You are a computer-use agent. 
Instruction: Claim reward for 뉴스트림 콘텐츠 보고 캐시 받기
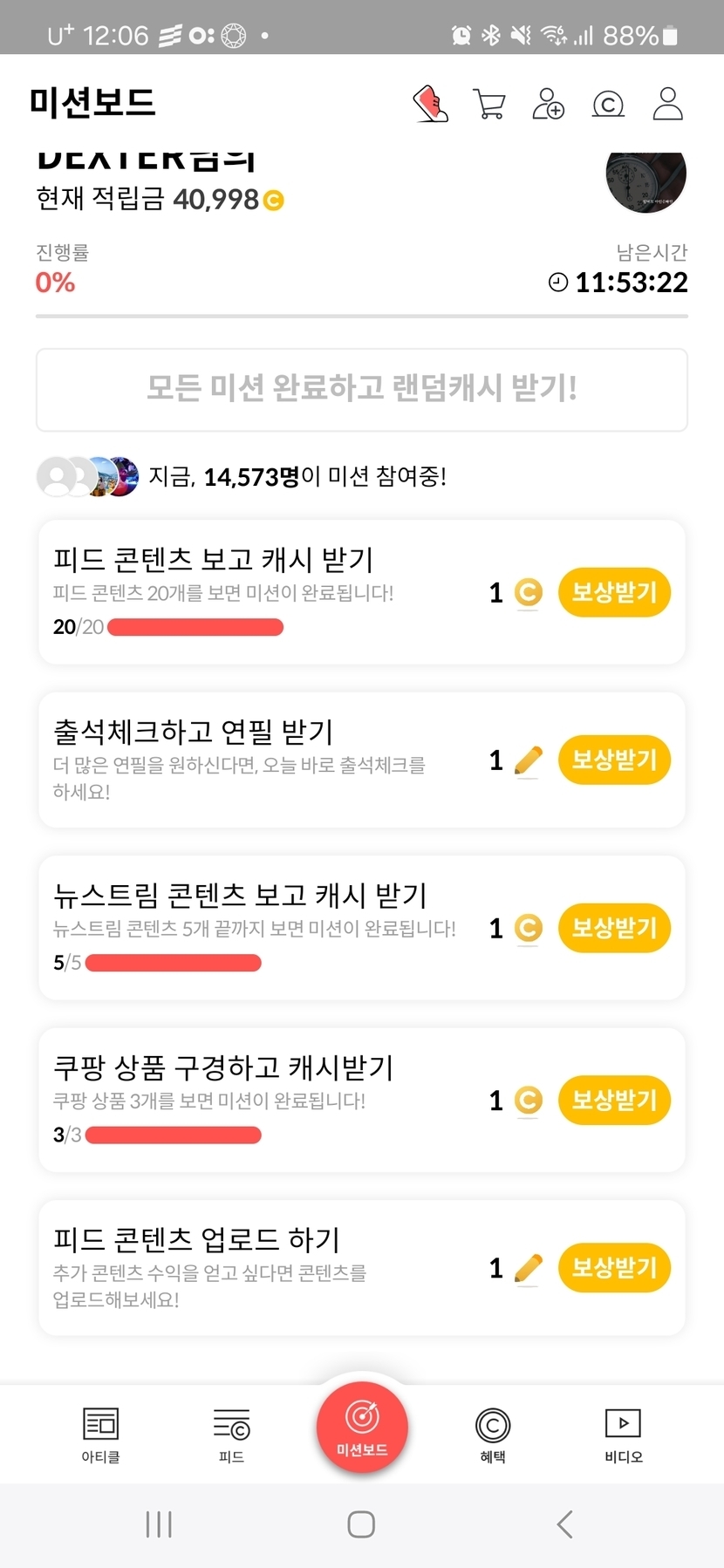click(614, 928)
